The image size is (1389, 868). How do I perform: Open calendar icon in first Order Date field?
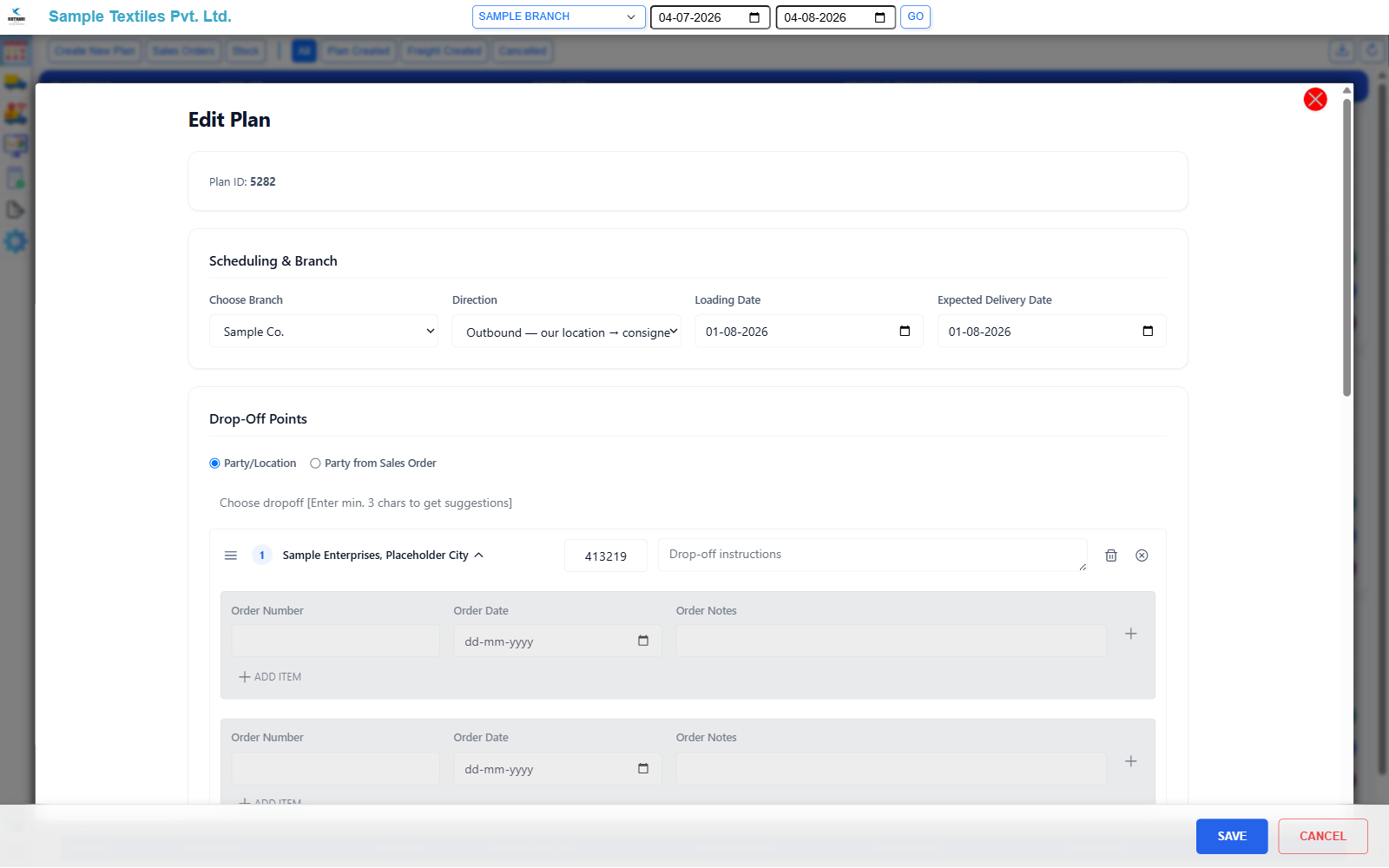(643, 641)
